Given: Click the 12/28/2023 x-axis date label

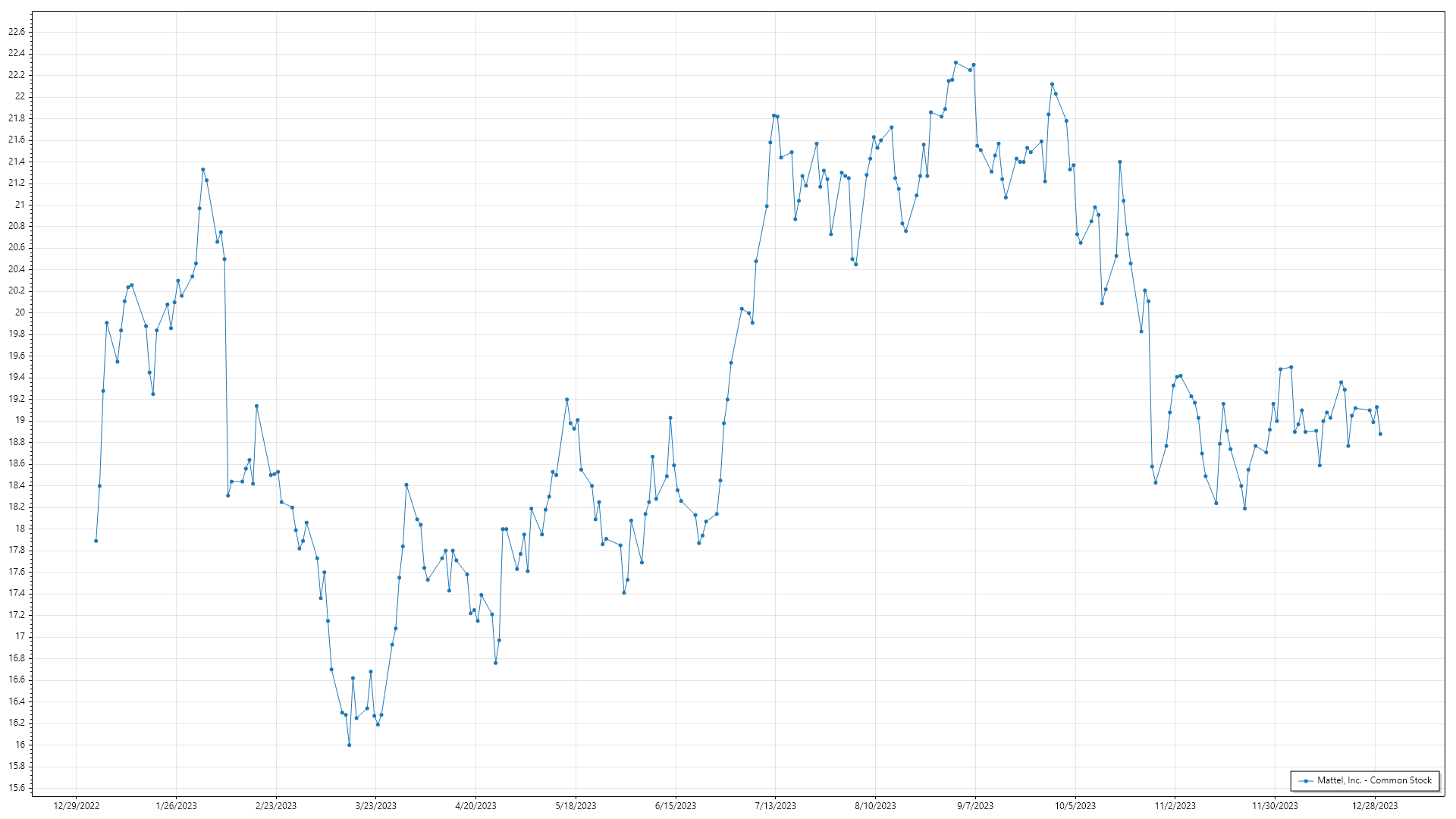Looking at the screenshot, I should [1374, 806].
